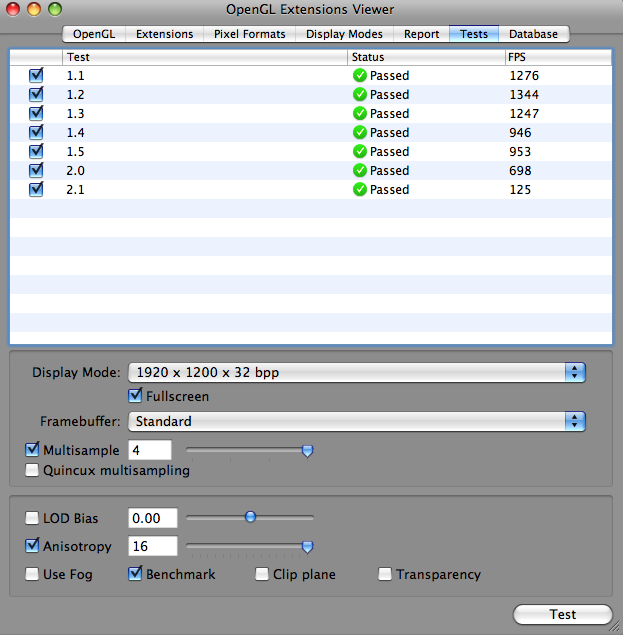
Task: Click FPS value 953
Action: pyautogui.click(x=520, y=152)
